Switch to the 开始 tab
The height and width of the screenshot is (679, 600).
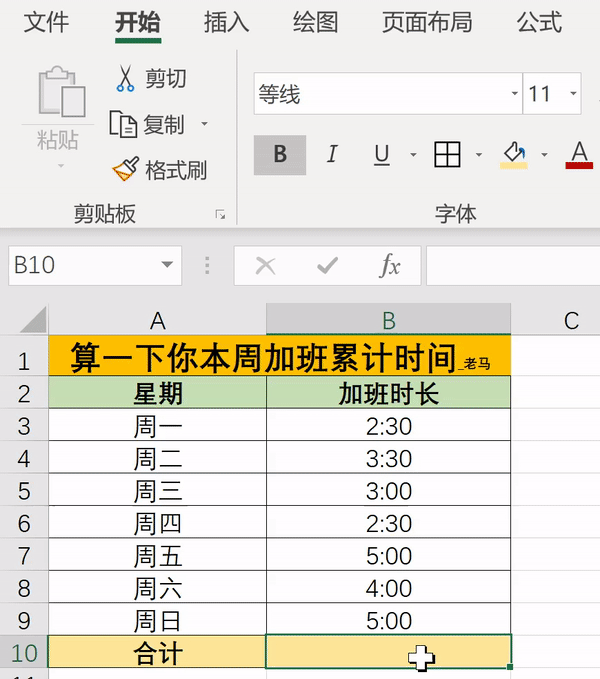tap(138, 22)
